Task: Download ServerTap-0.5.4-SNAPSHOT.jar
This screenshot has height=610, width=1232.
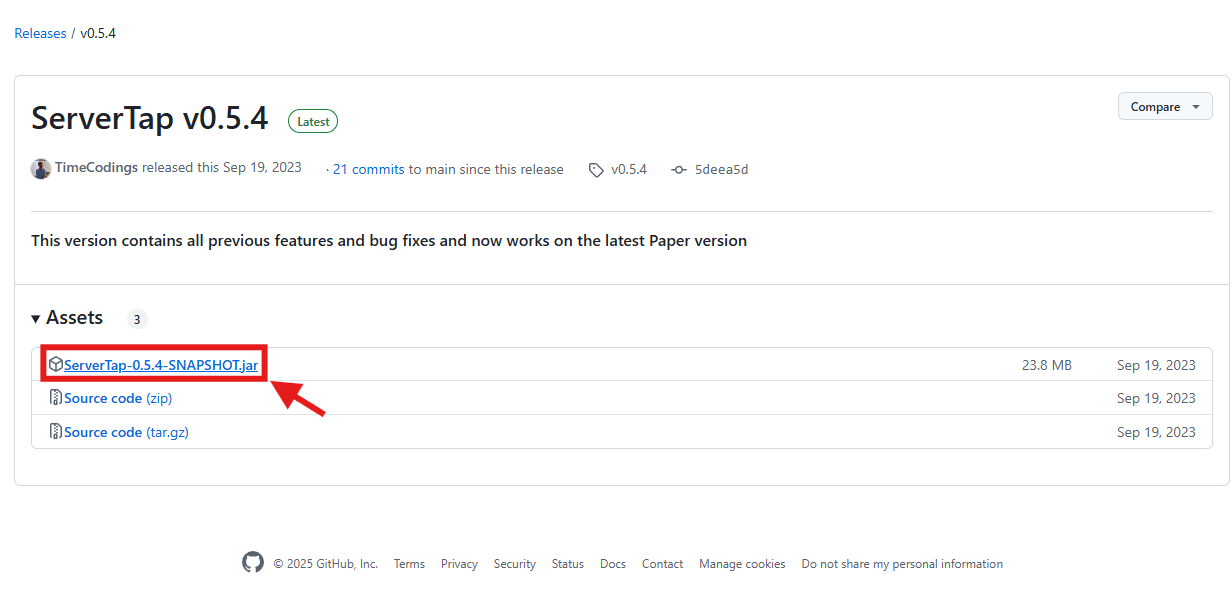Action: coord(160,365)
